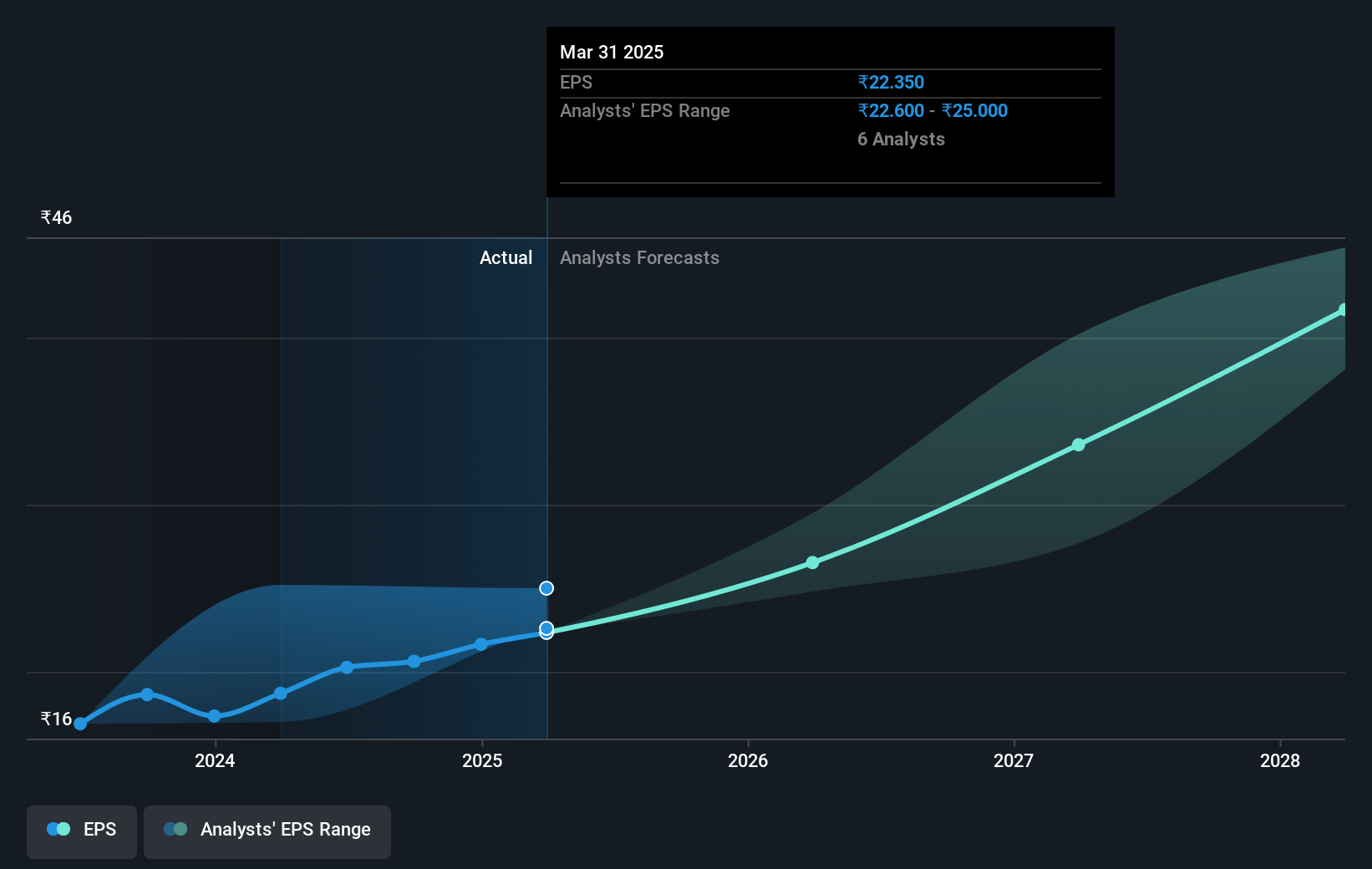Screen dimensions: 1372x869
Task: Click the 2027 x-axis label
Action: 1014,761
